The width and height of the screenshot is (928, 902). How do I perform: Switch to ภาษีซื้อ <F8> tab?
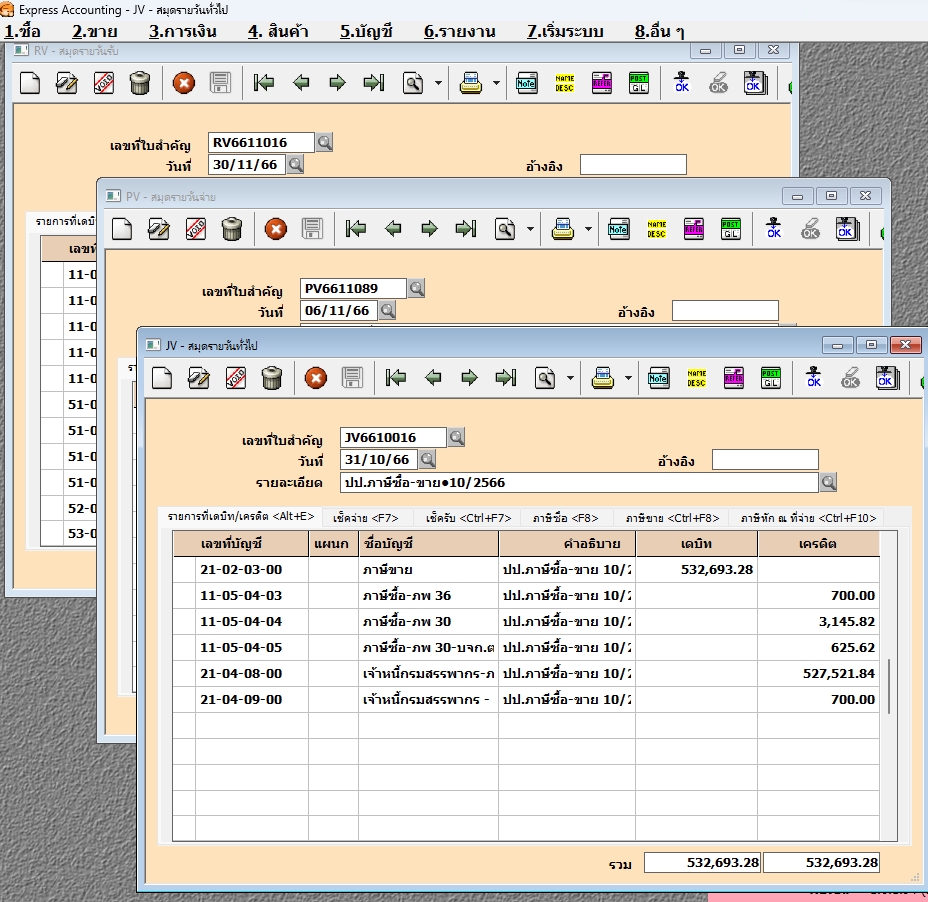(566, 518)
